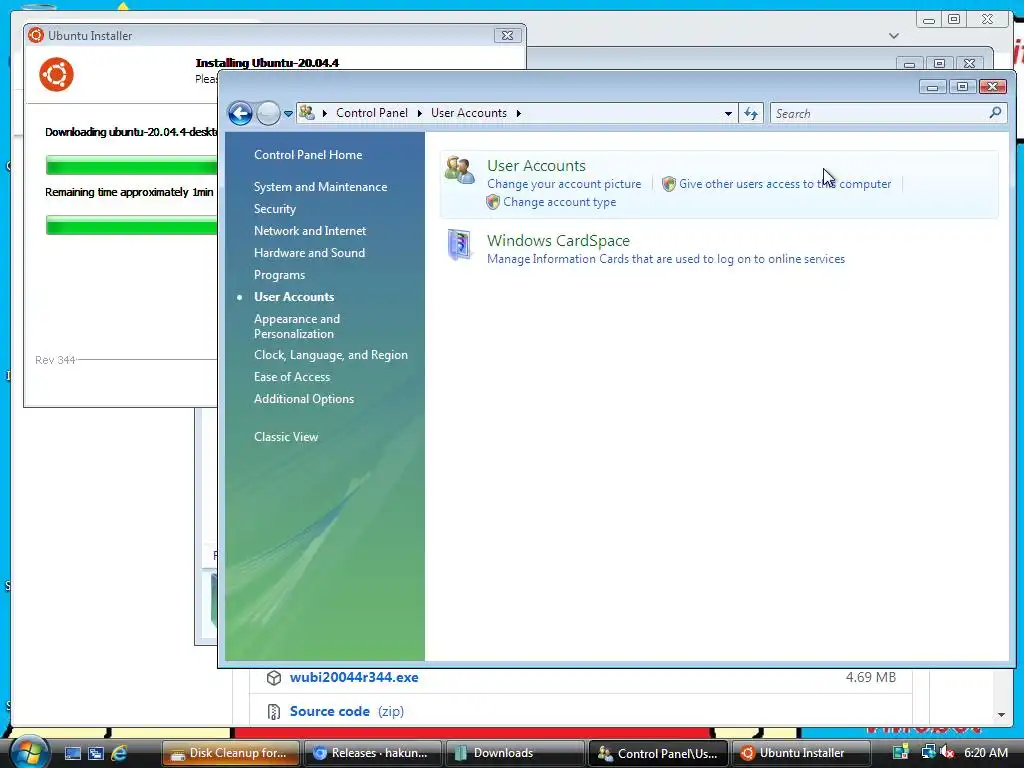Image resolution: width=1024 pixels, height=768 pixels.
Task: Click the Ubuntu logo in the installer window
Action: pos(56,74)
